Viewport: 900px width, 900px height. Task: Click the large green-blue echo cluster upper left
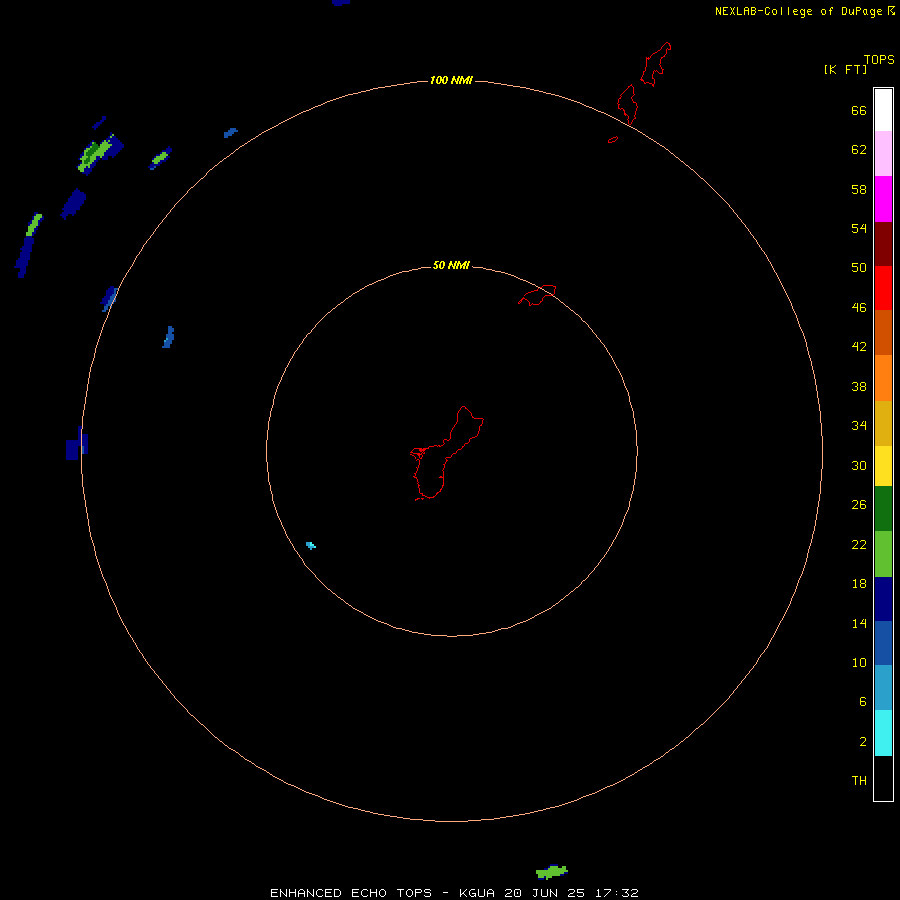(x=100, y=153)
